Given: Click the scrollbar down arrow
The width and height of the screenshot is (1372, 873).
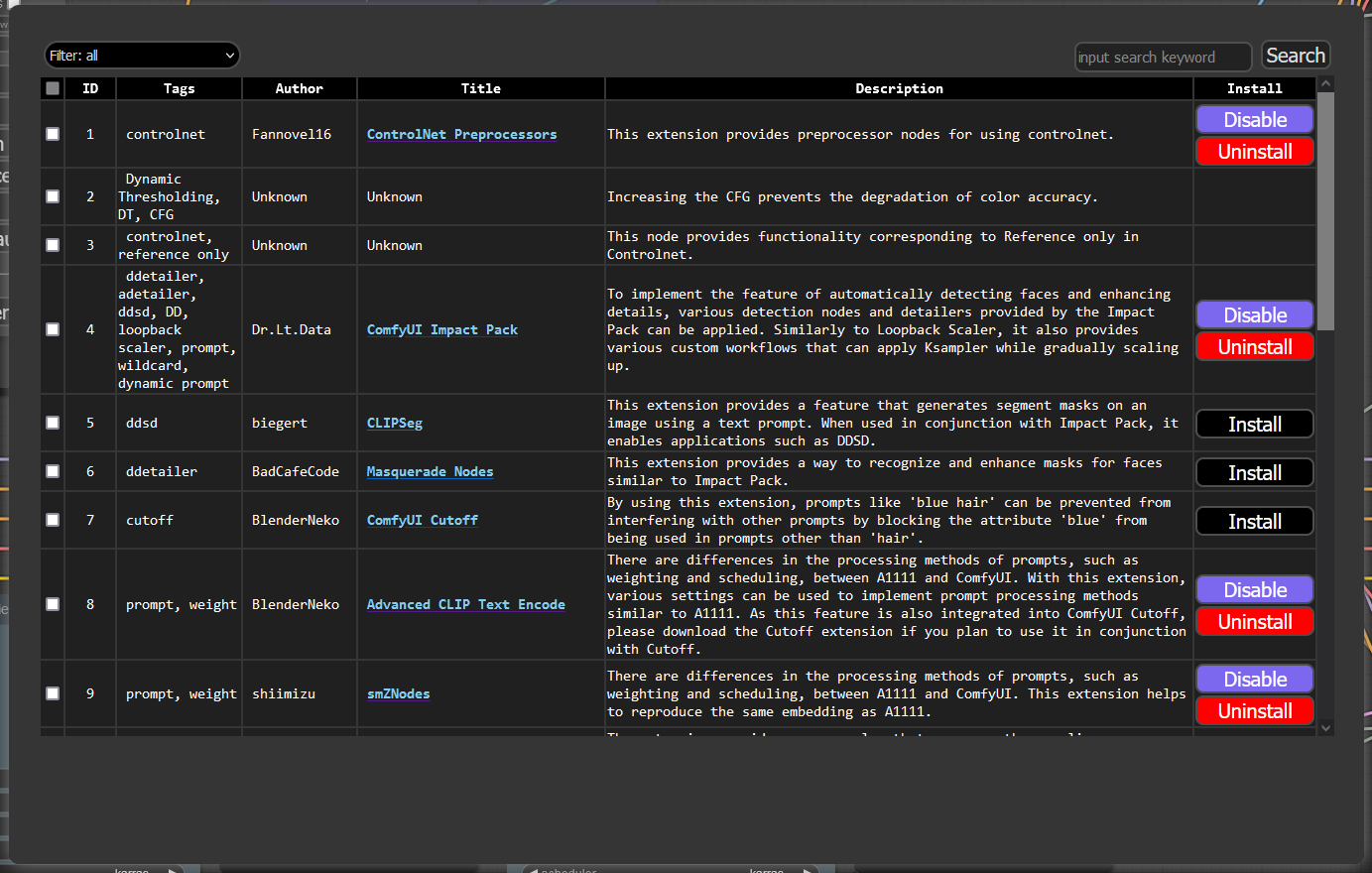Looking at the screenshot, I should pyautogui.click(x=1326, y=727).
